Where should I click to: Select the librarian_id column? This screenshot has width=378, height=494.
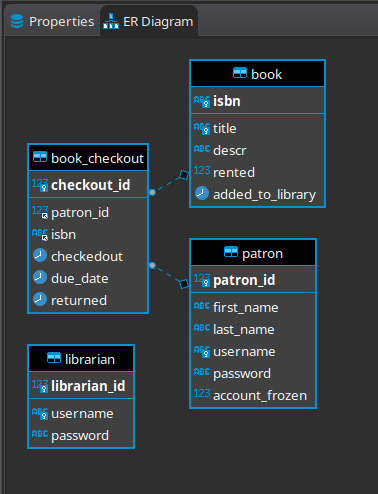click(81, 386)
